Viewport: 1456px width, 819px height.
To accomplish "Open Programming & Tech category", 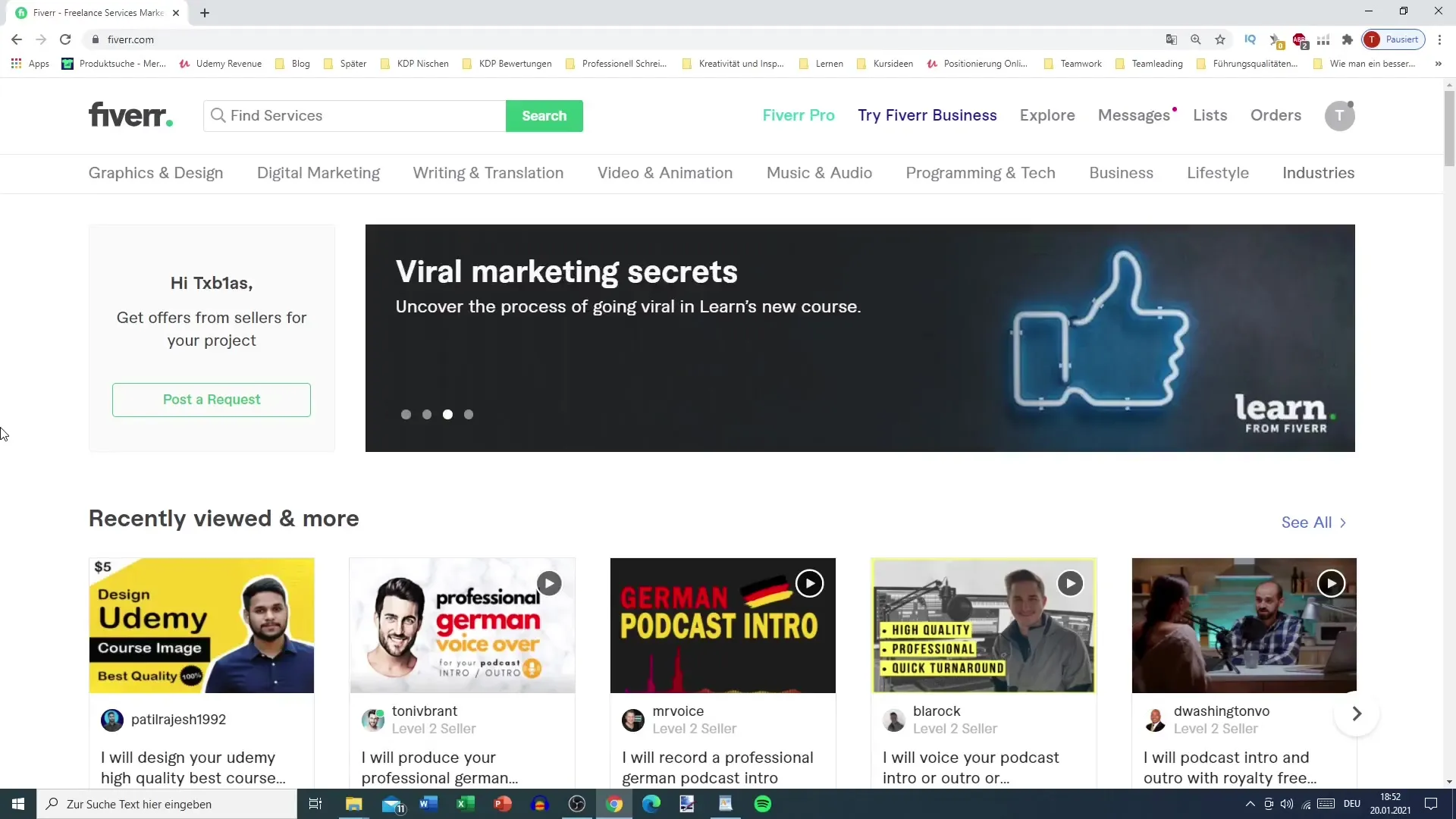I will tap(981, 173).
